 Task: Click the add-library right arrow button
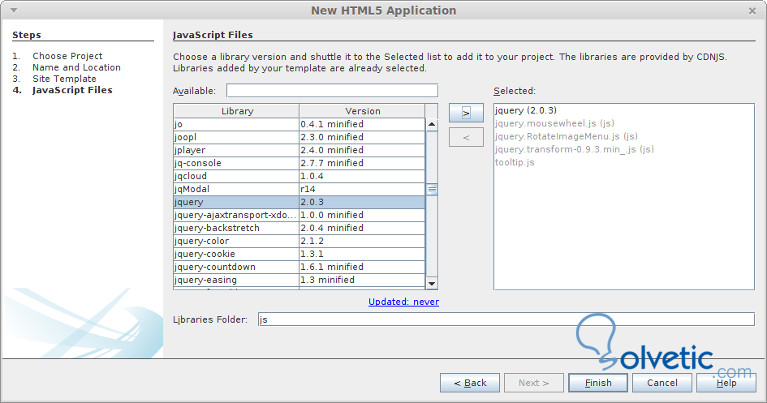466,113
